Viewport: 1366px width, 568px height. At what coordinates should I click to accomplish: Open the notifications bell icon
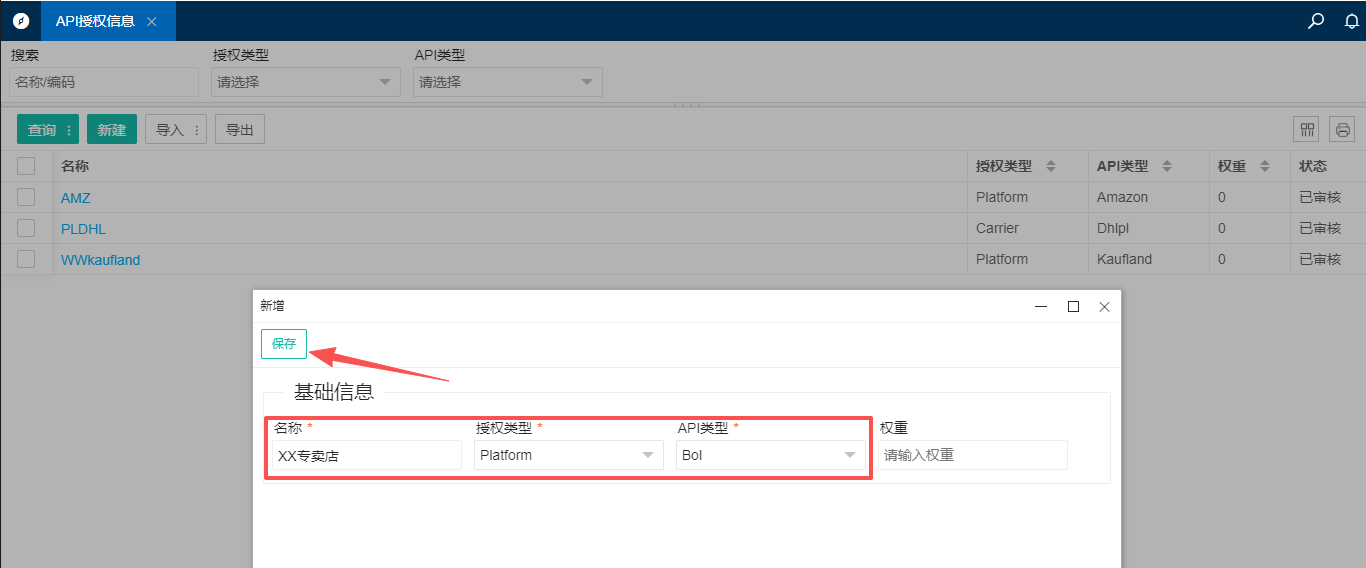[1352, 21]
